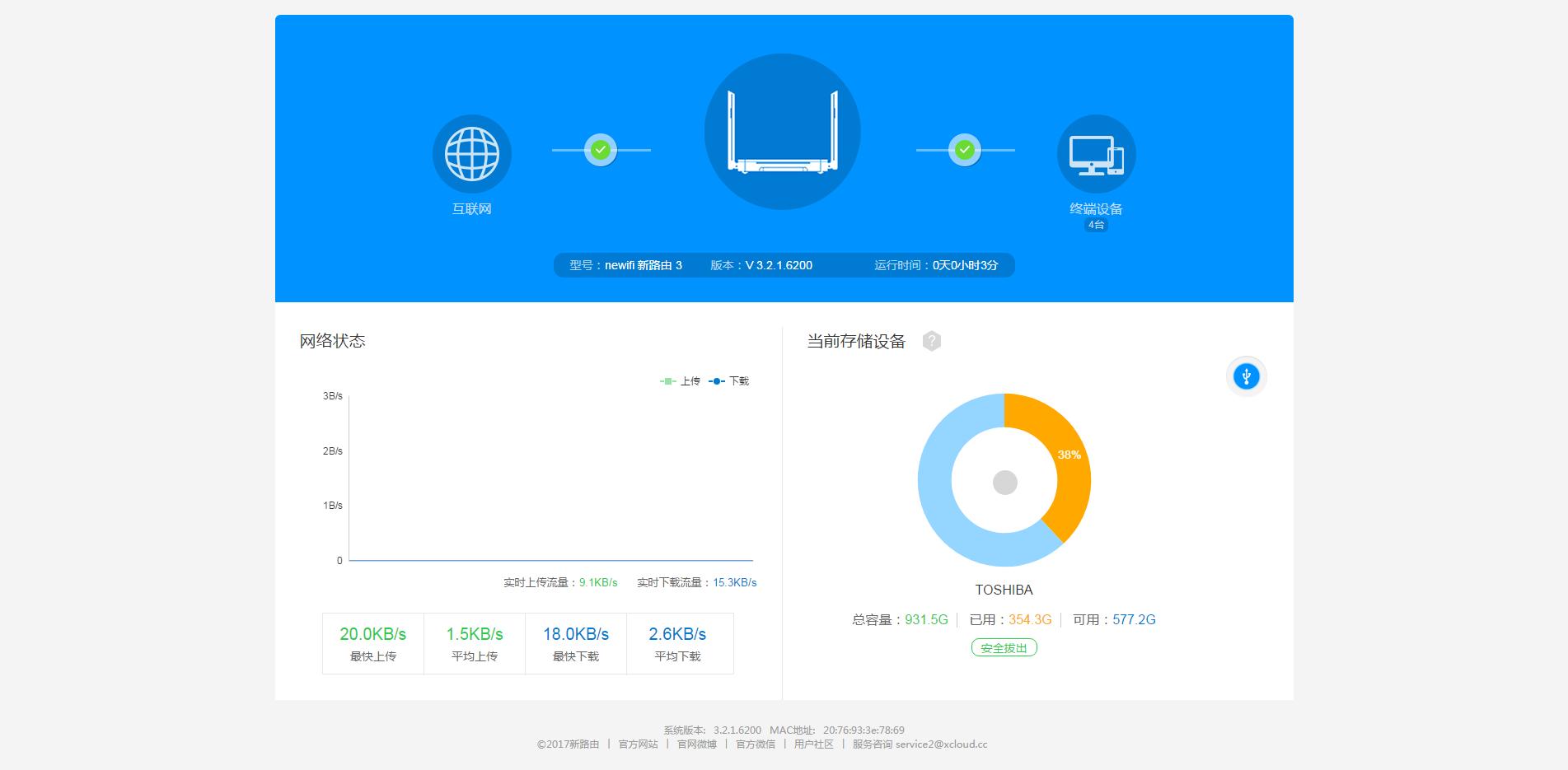Viewport: 1568px width, 770px height.
Task: Toggle the 下载 download line in the legend
Action: 736,380
